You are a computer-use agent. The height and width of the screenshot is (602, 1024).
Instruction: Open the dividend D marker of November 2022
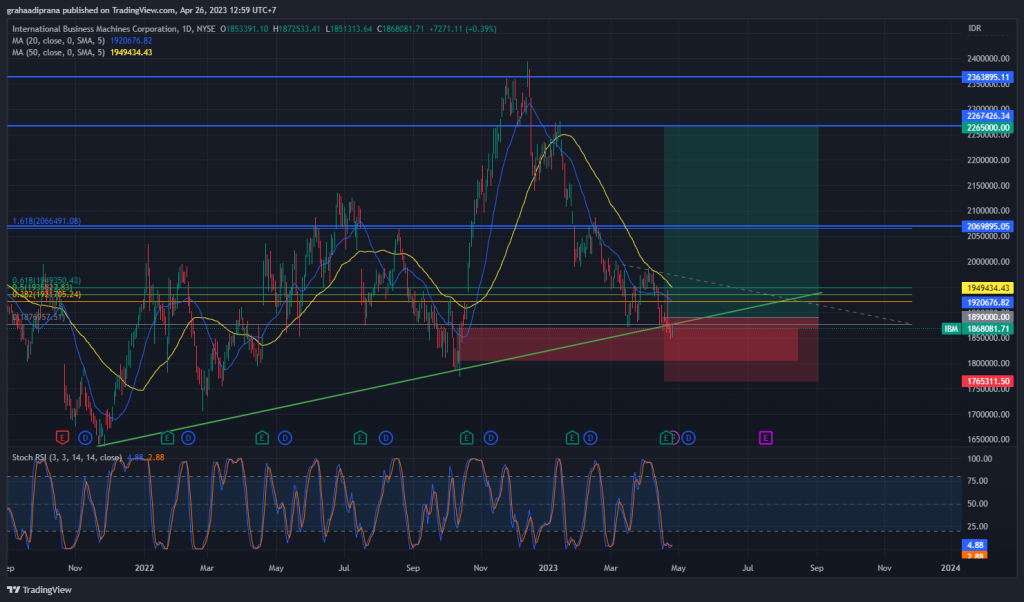(490, 437)
